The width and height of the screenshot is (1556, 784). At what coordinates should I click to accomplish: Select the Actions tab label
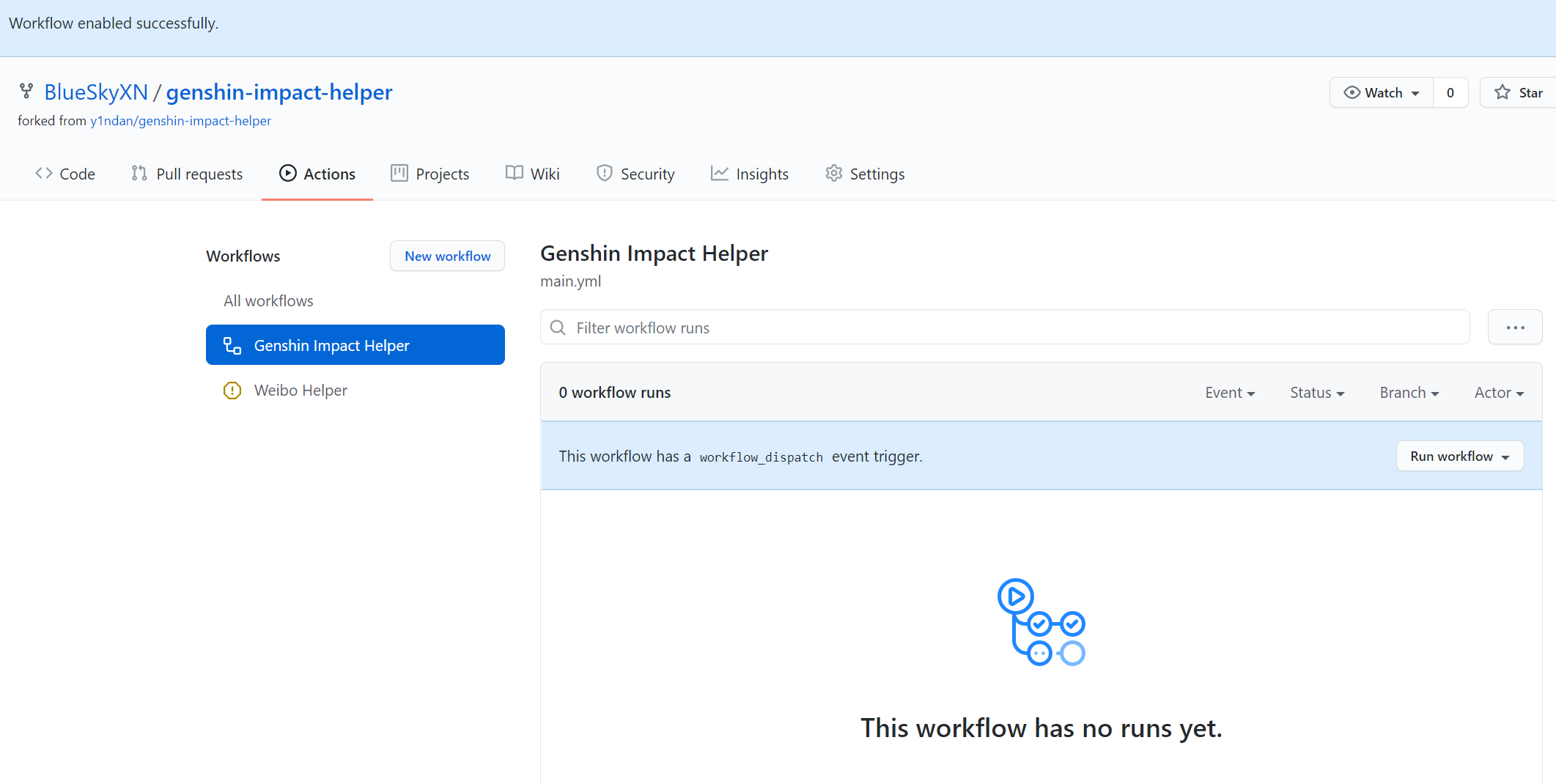[329, 174]
